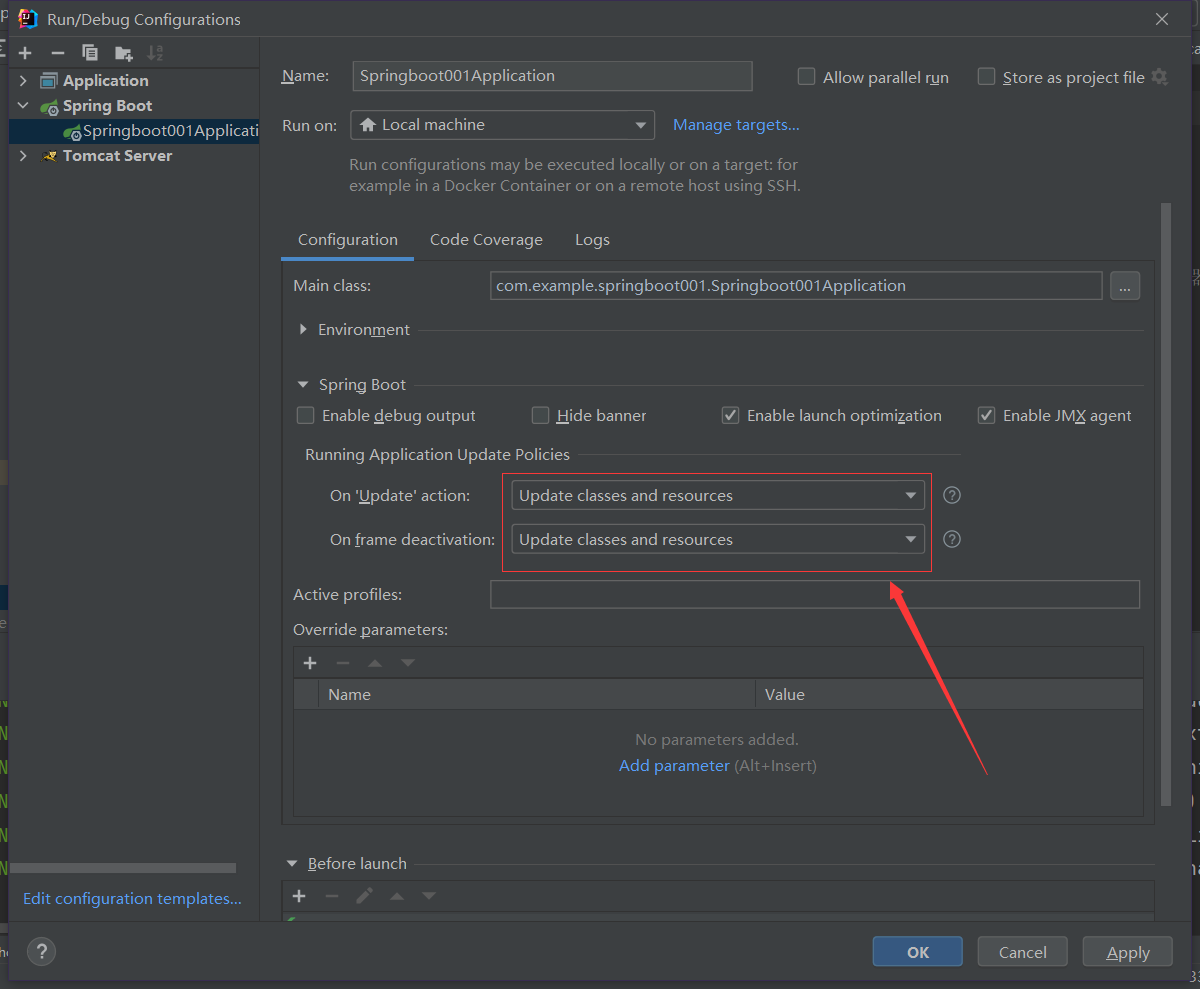Viewport: 1200px width, 989px height.
Task: Create new folder for configurations
Action: 123,53
